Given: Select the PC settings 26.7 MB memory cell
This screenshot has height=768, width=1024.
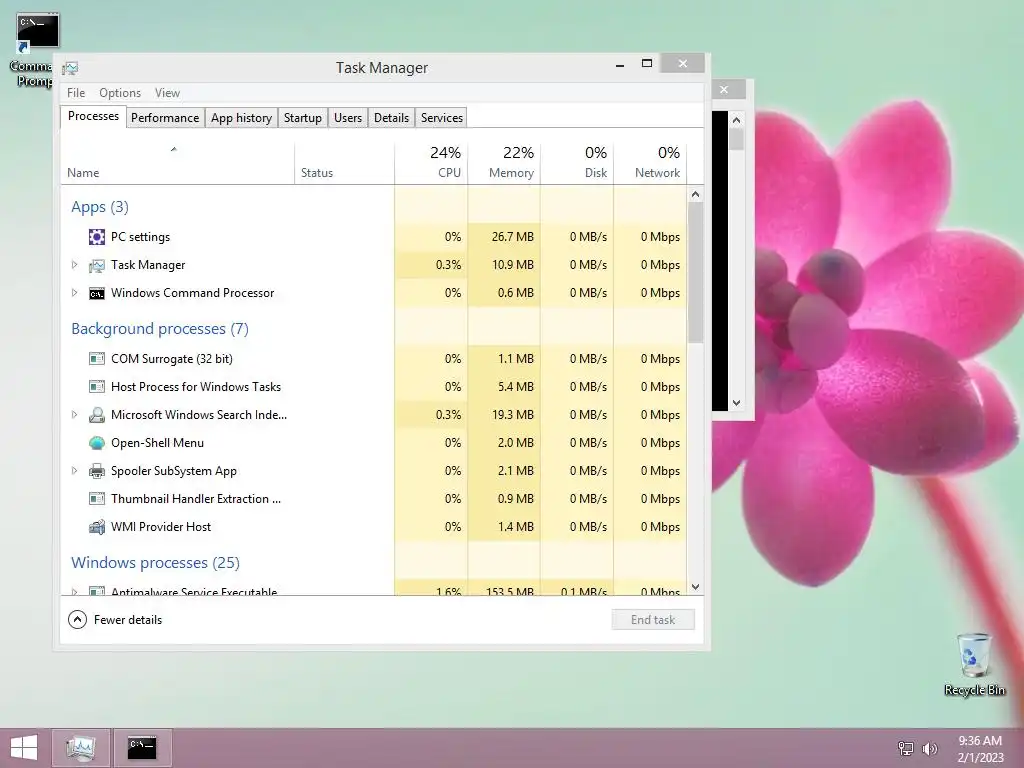Looking at the screenshot, I should (x=504, y=237).
